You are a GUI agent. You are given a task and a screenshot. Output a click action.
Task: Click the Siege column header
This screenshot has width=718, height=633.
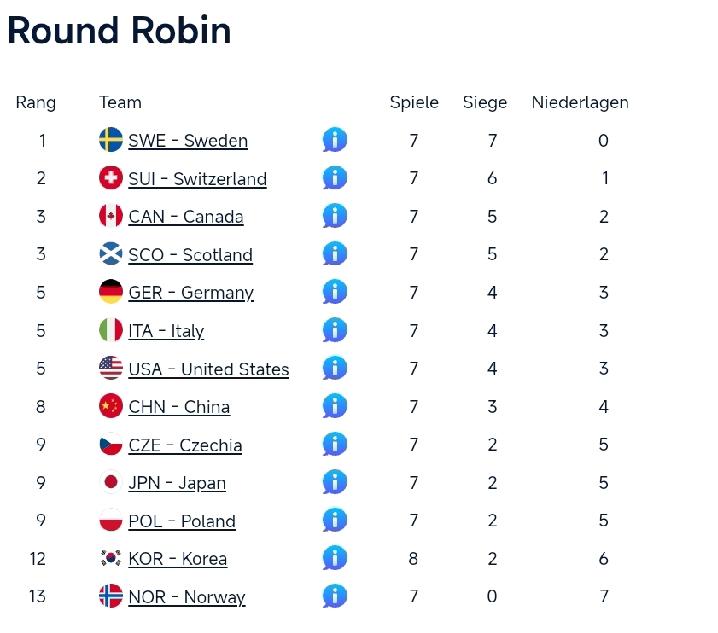coord(485,102)
